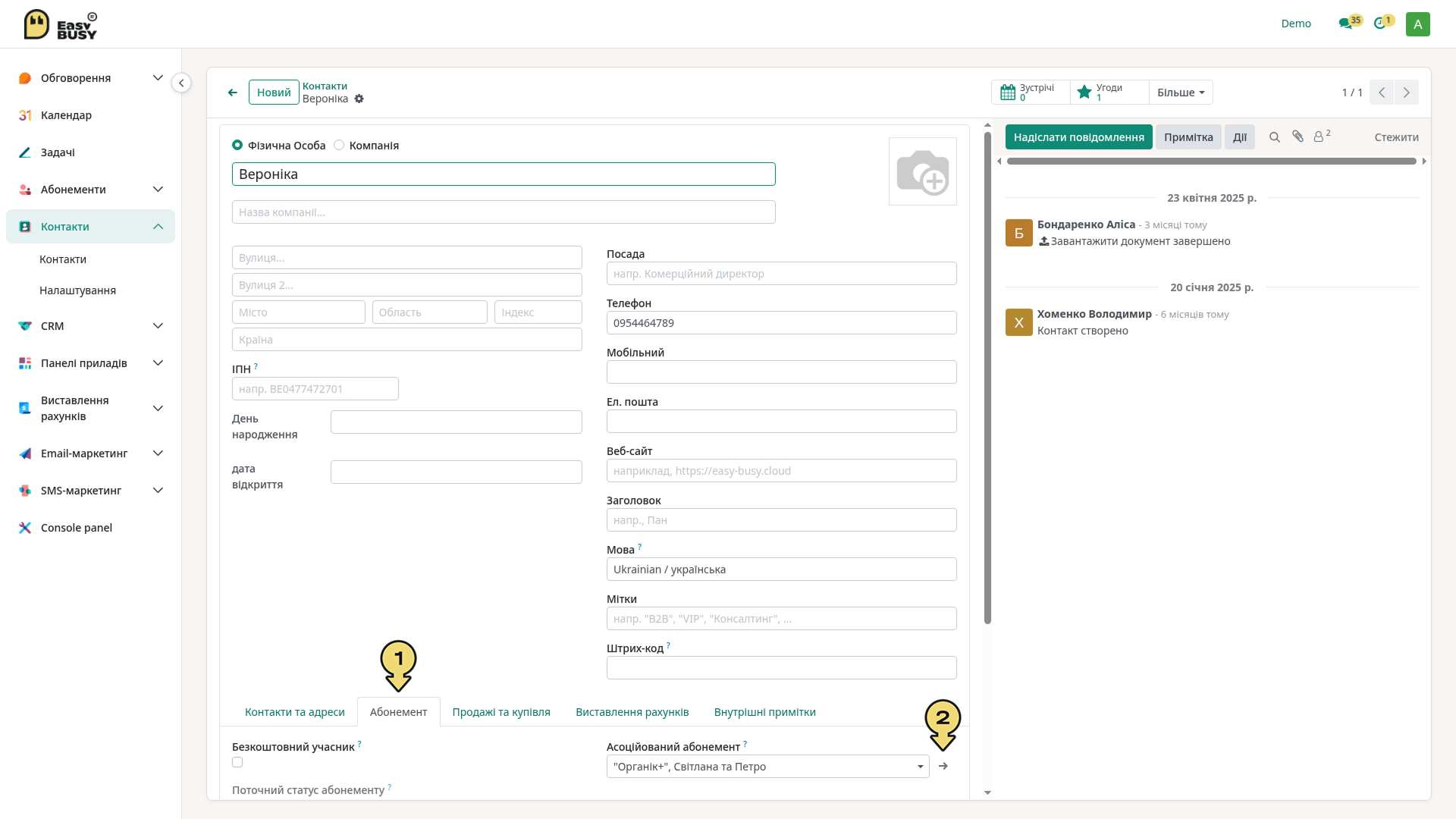The image size is (1456, 819).
Task: Click Надіслати повідомлення button
Action: [1079, 137]
